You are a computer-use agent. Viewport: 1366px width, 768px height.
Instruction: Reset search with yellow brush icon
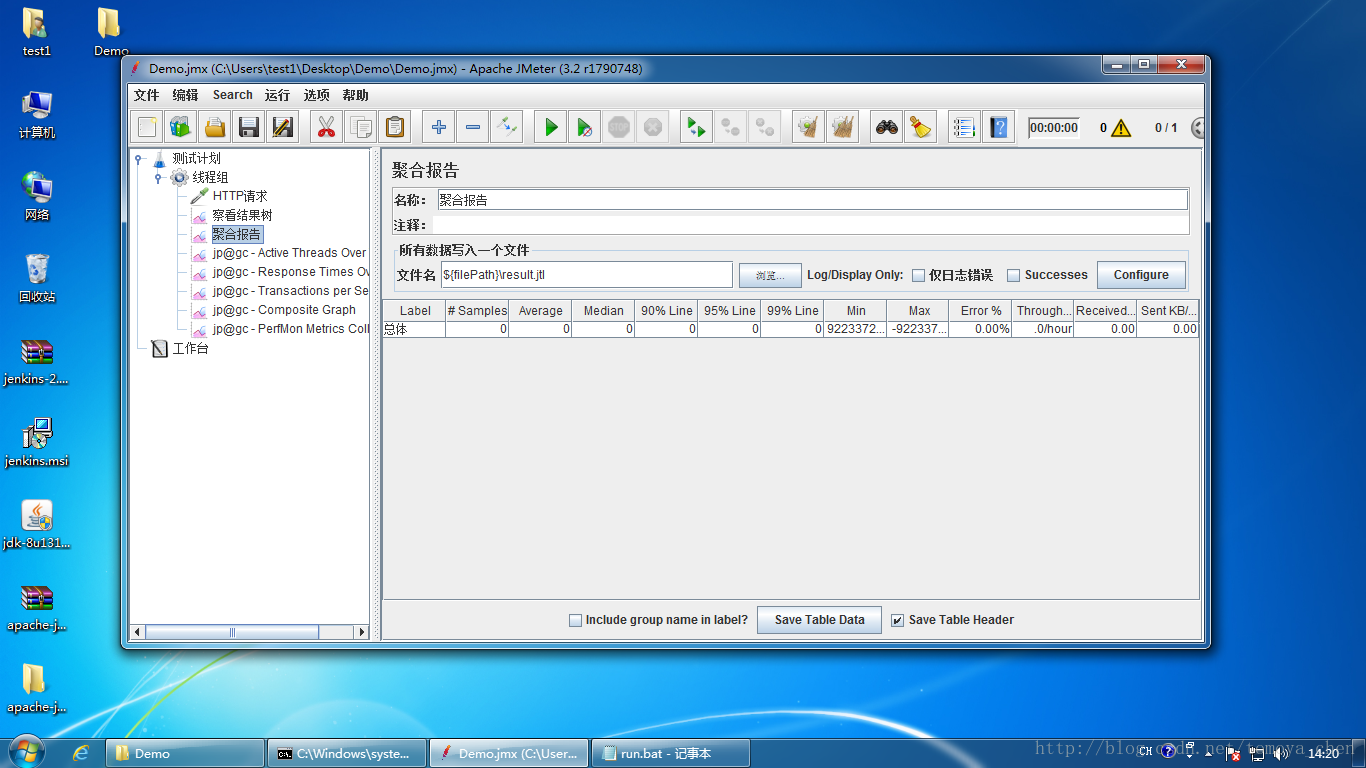920,127
